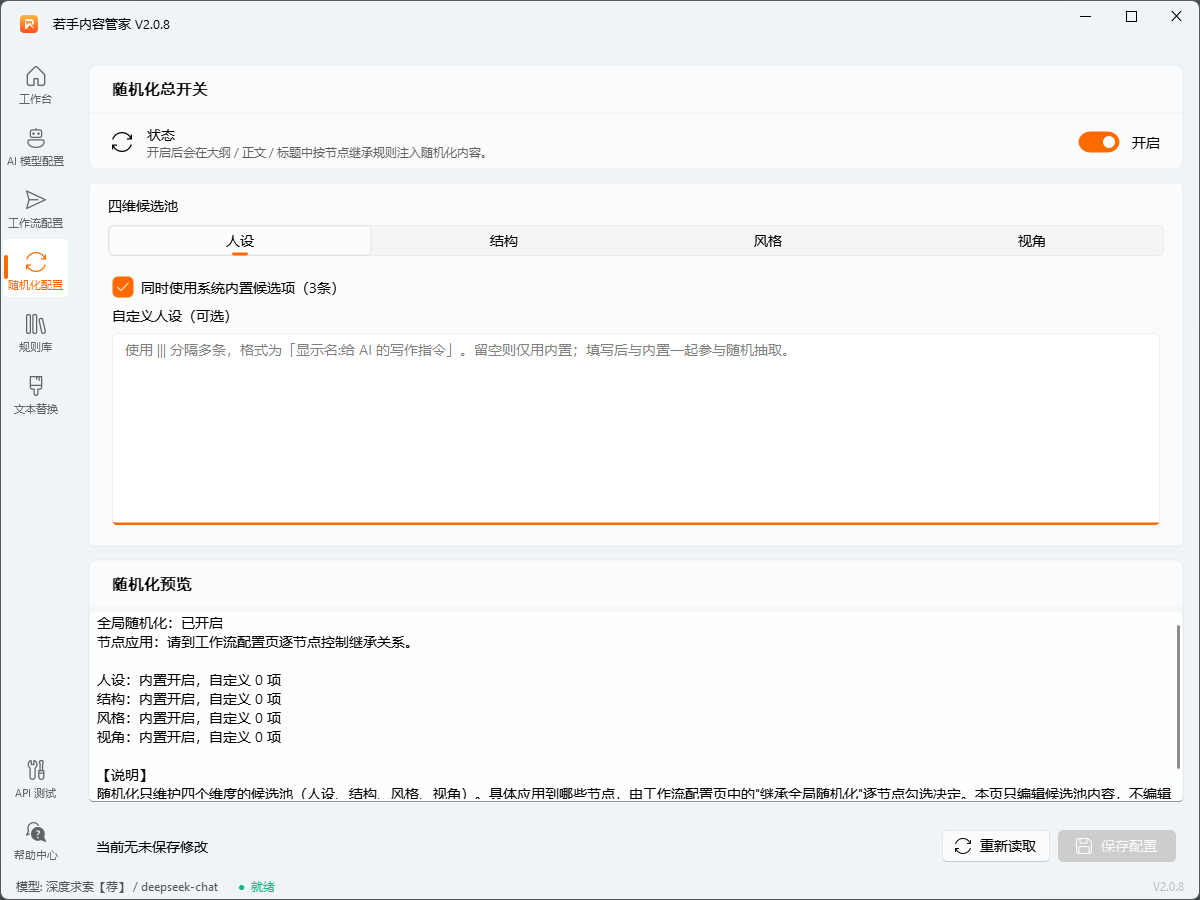Open the 视角 candidate pool tab
The image size is (1200, 900).
click(1031, 240)
